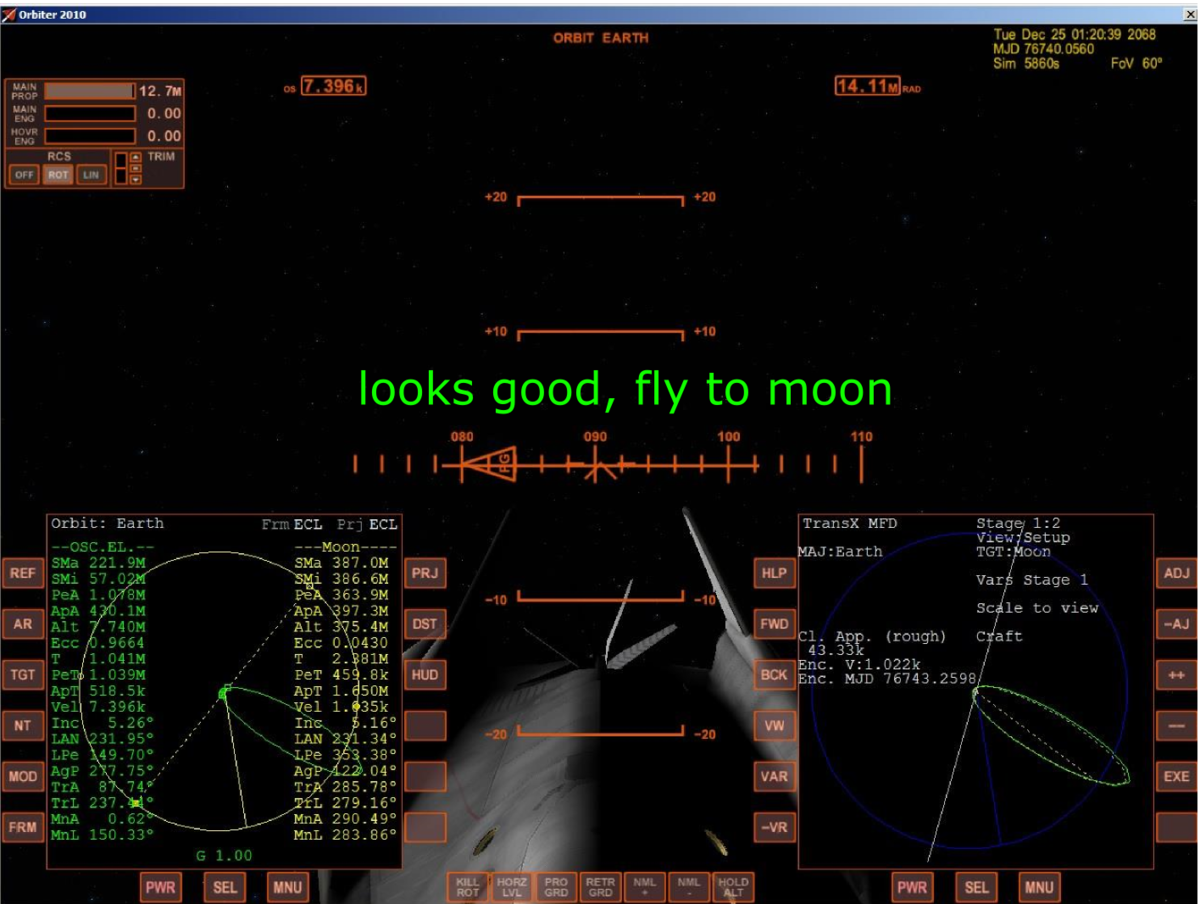Select RCS ROT mode
This screenshot has width=1200, height=904.
[58, 175]
